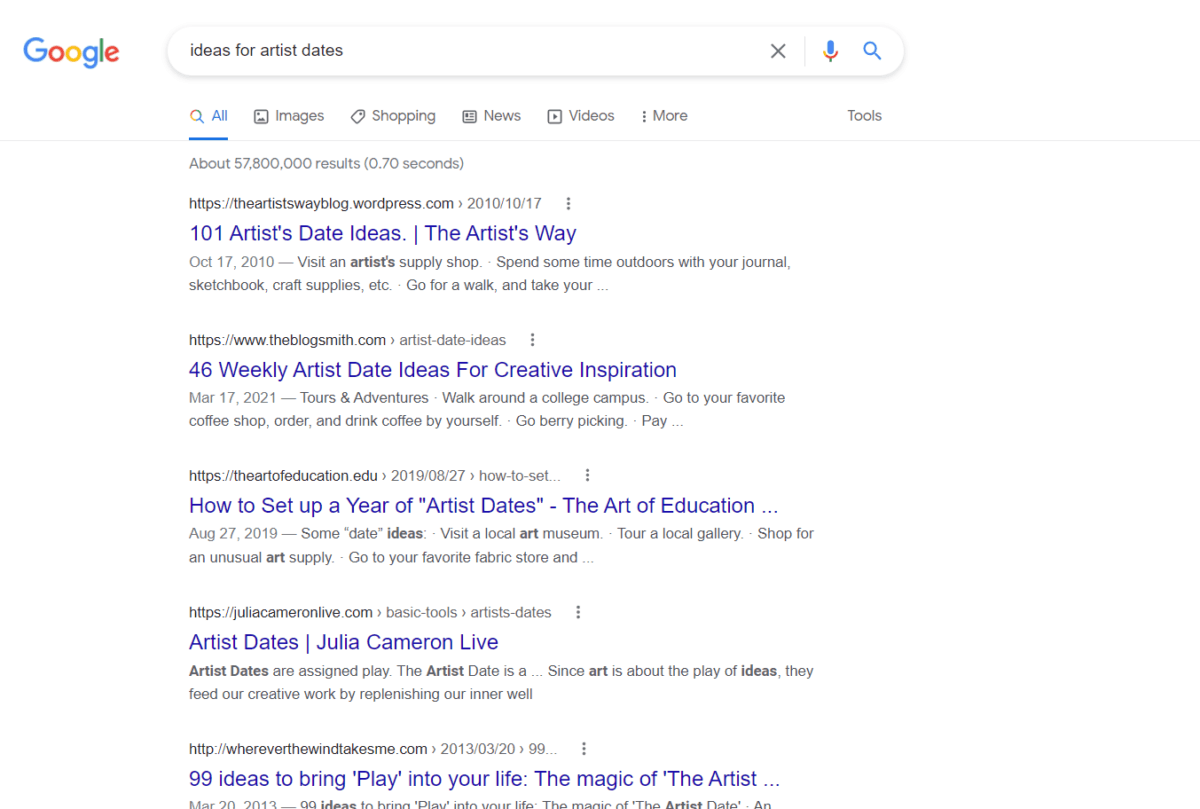Open the Artist Dates Julia Cameron Live result
The width and height of the screenshot is (1200, 809).
343,641
